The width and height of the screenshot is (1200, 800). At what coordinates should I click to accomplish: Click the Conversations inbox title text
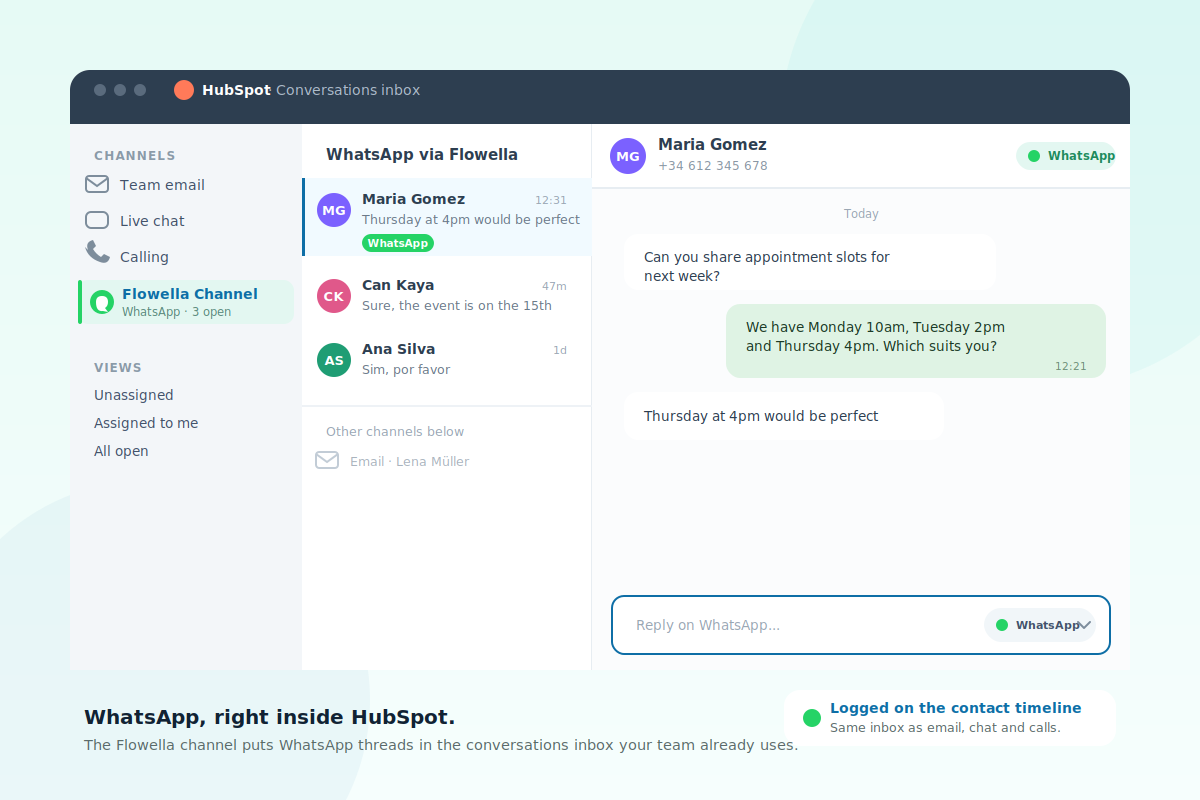click(348, 90)
